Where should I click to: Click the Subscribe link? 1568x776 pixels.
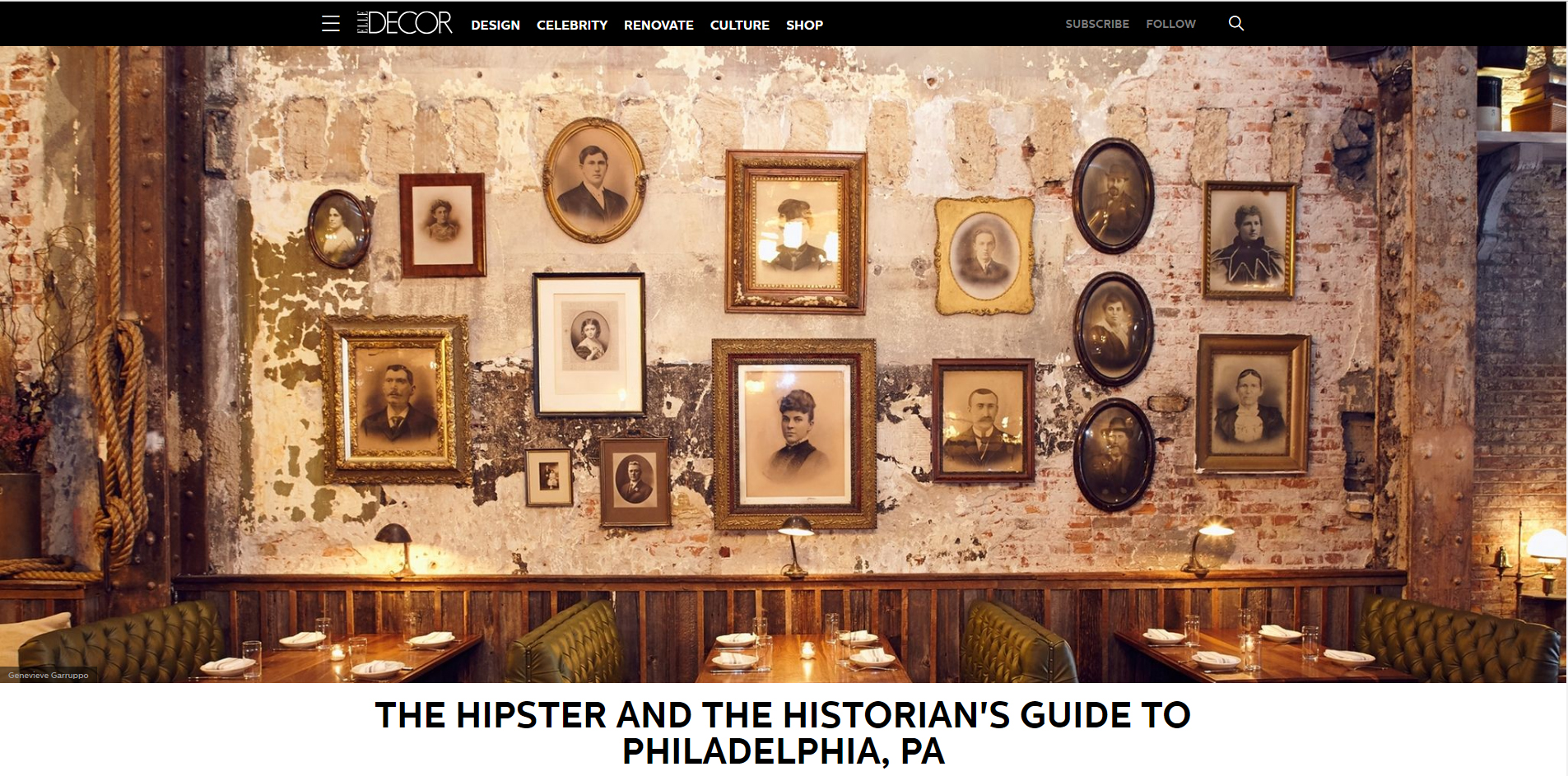[1097, 24]
